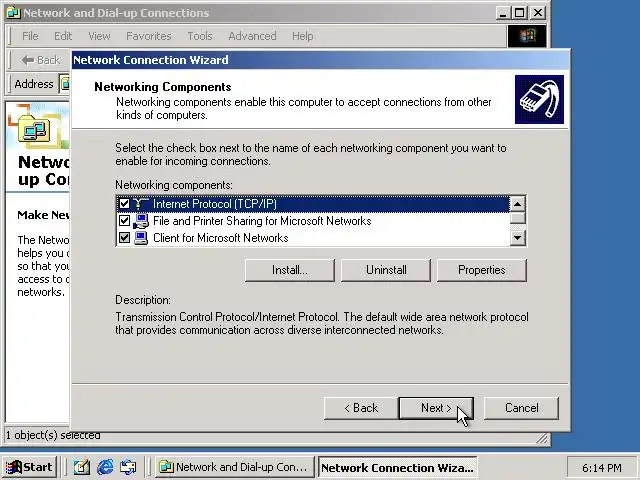The image size is (640, 480).
Task: Click the 6:14 PM system tray clock
Action: pyautogui.click(x=602, y=467)
